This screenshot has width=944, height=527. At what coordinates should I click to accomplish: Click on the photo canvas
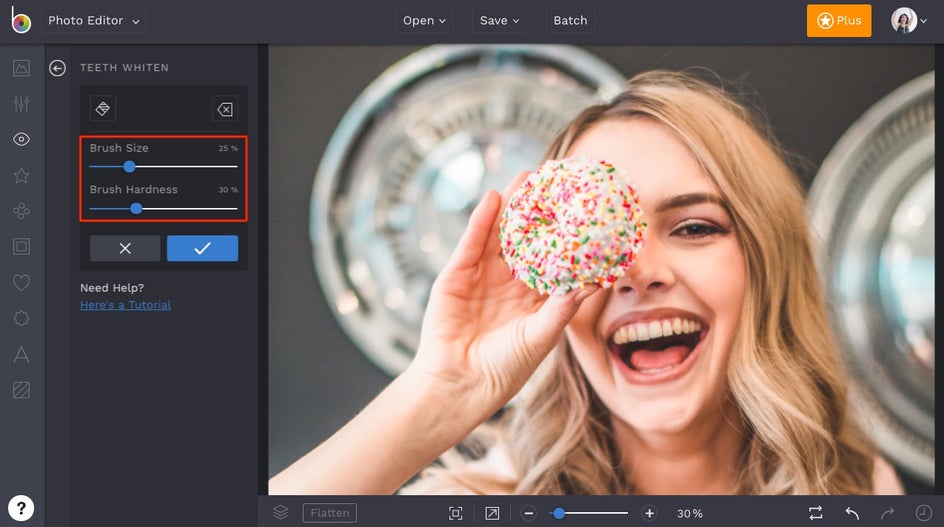click(x=601, y=269)
